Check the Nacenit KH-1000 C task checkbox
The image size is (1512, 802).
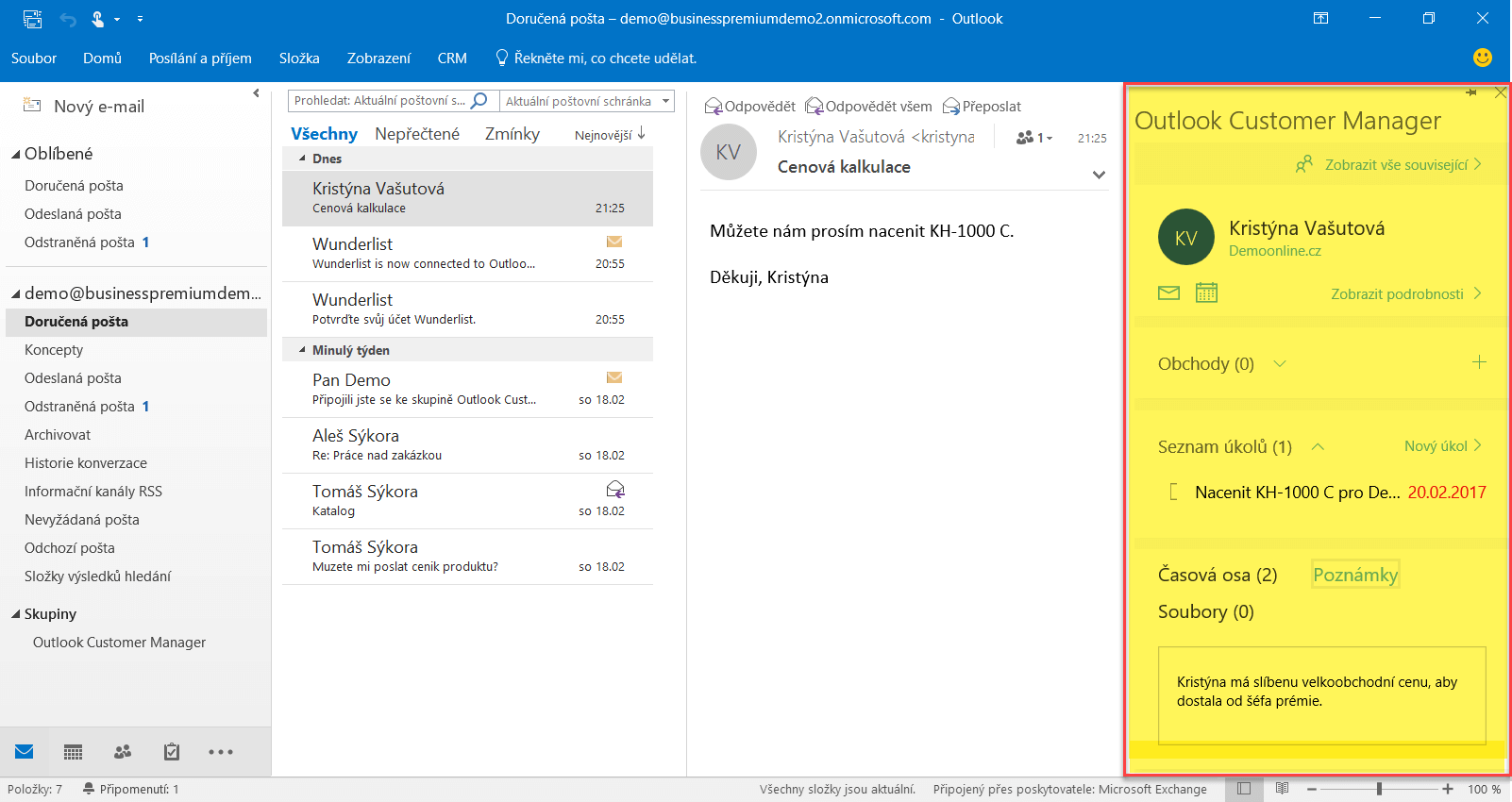point(1174,492)
